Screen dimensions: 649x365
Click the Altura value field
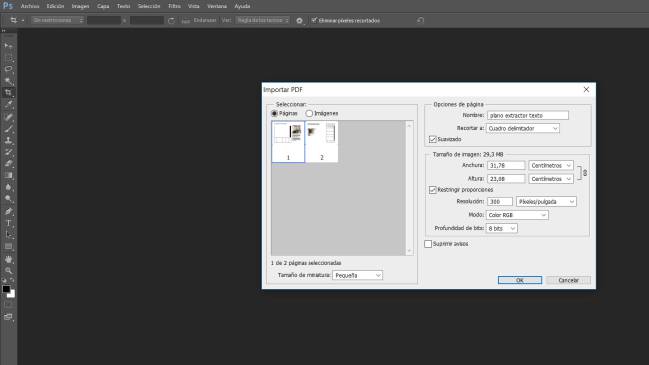506,179
